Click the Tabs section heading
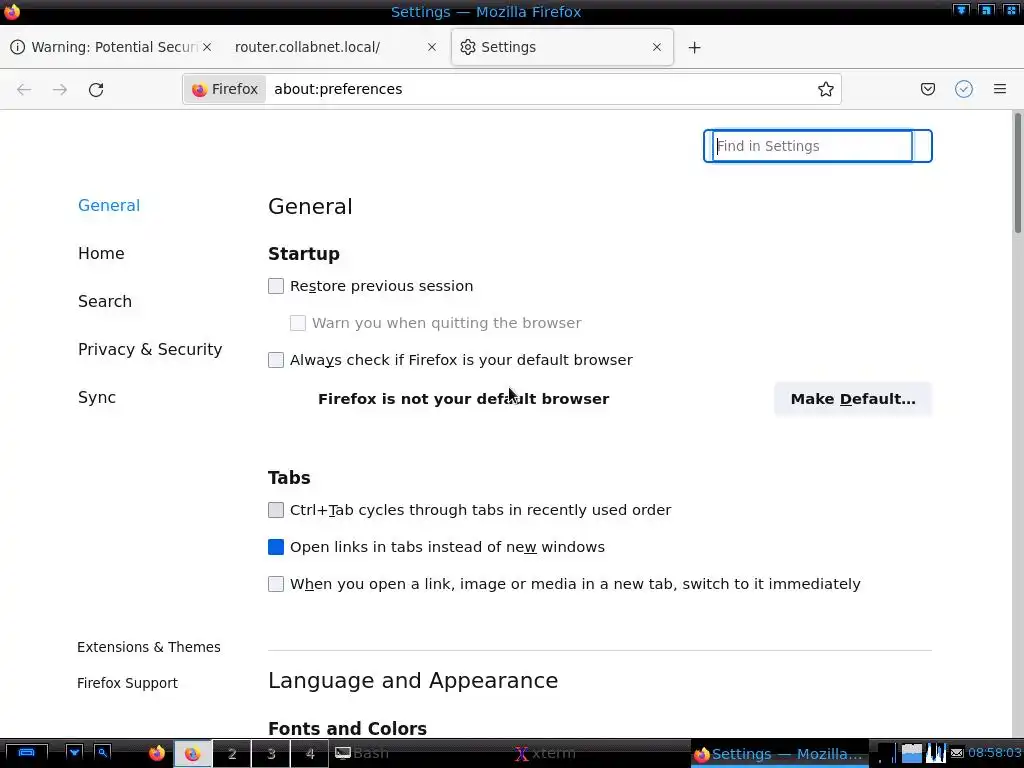Viewport: 1024px width, 768px height. [x=289, y=477]
